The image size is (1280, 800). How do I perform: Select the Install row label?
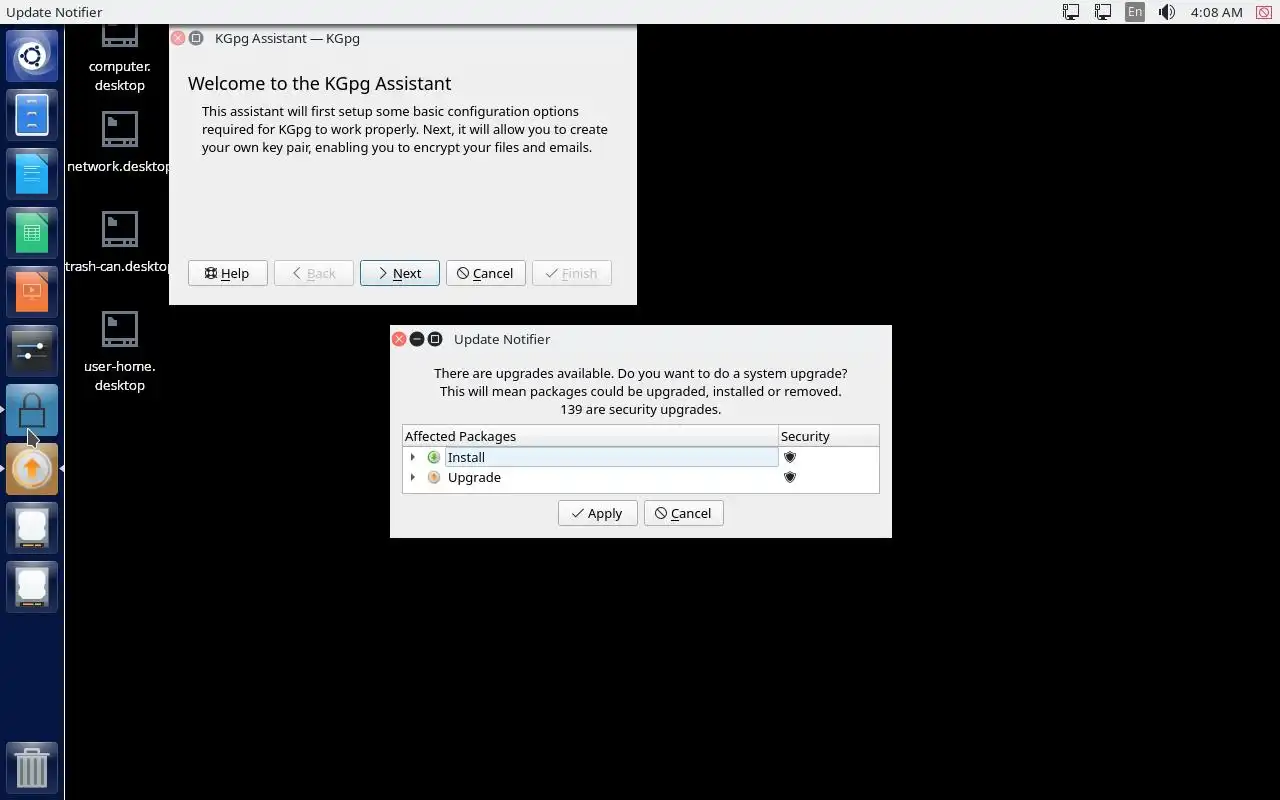coord(466,457)
